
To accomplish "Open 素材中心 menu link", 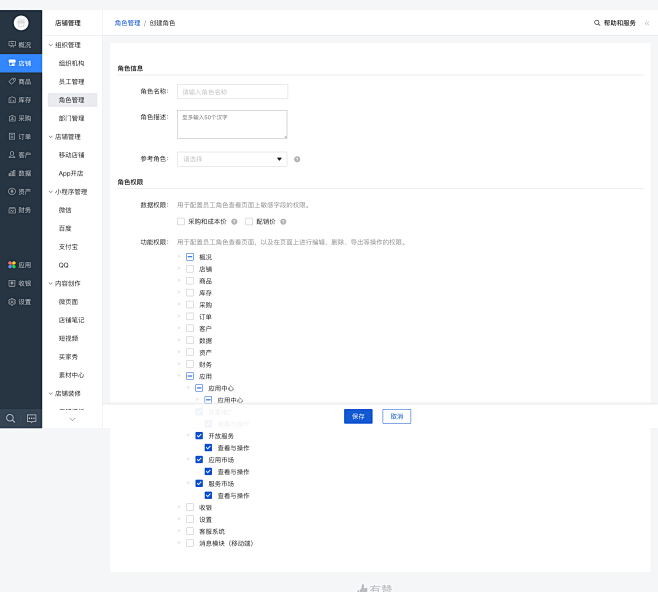I will pos(71,375).
